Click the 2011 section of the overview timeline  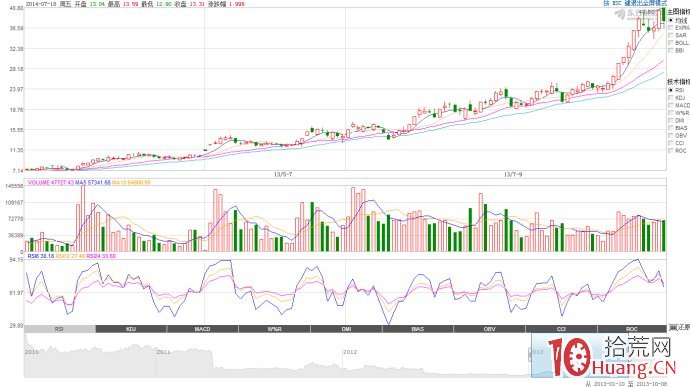163,352
